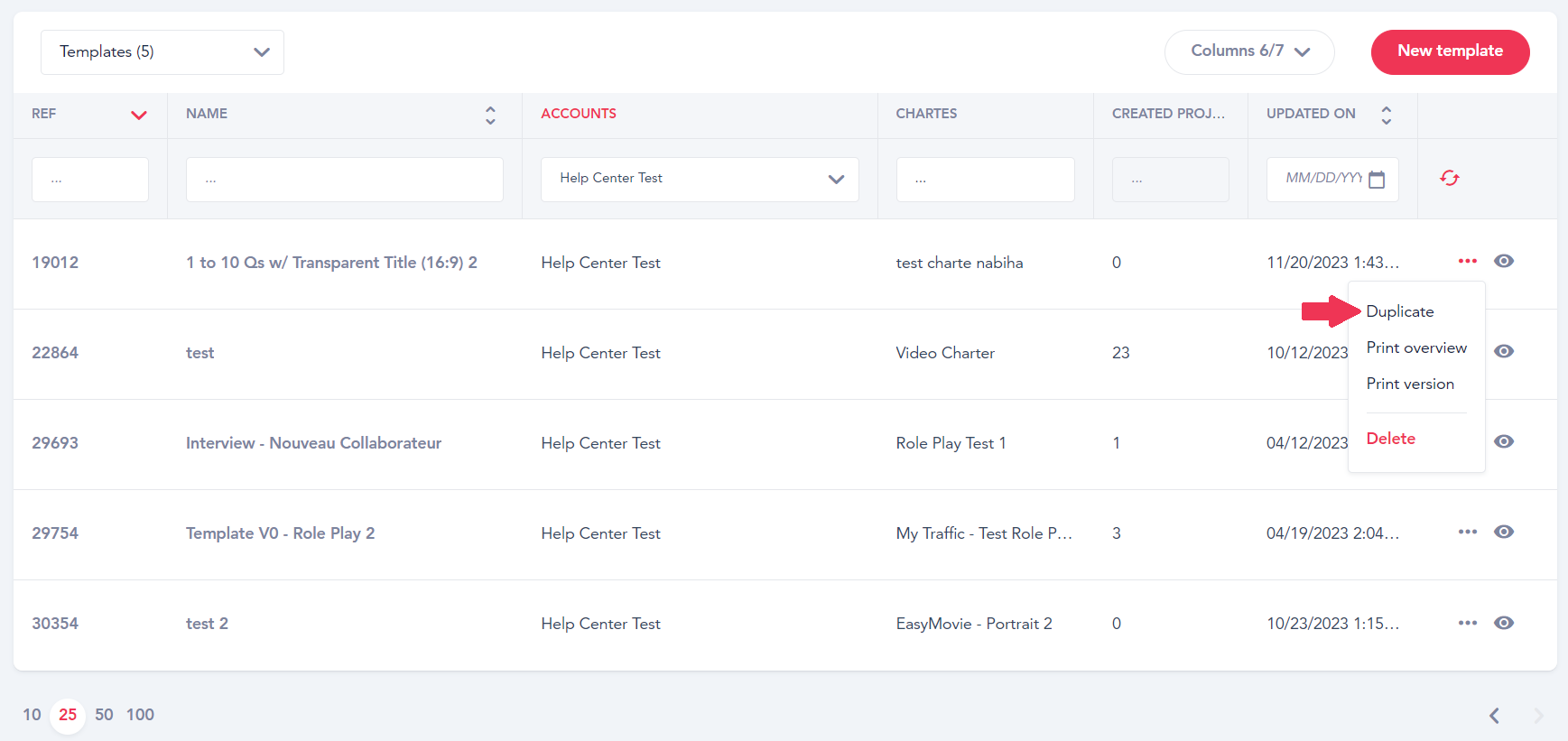The height and width of the screenshot is (741, 1568).
Task: Go to previous page arrow
Action: tap(1494, 716)
